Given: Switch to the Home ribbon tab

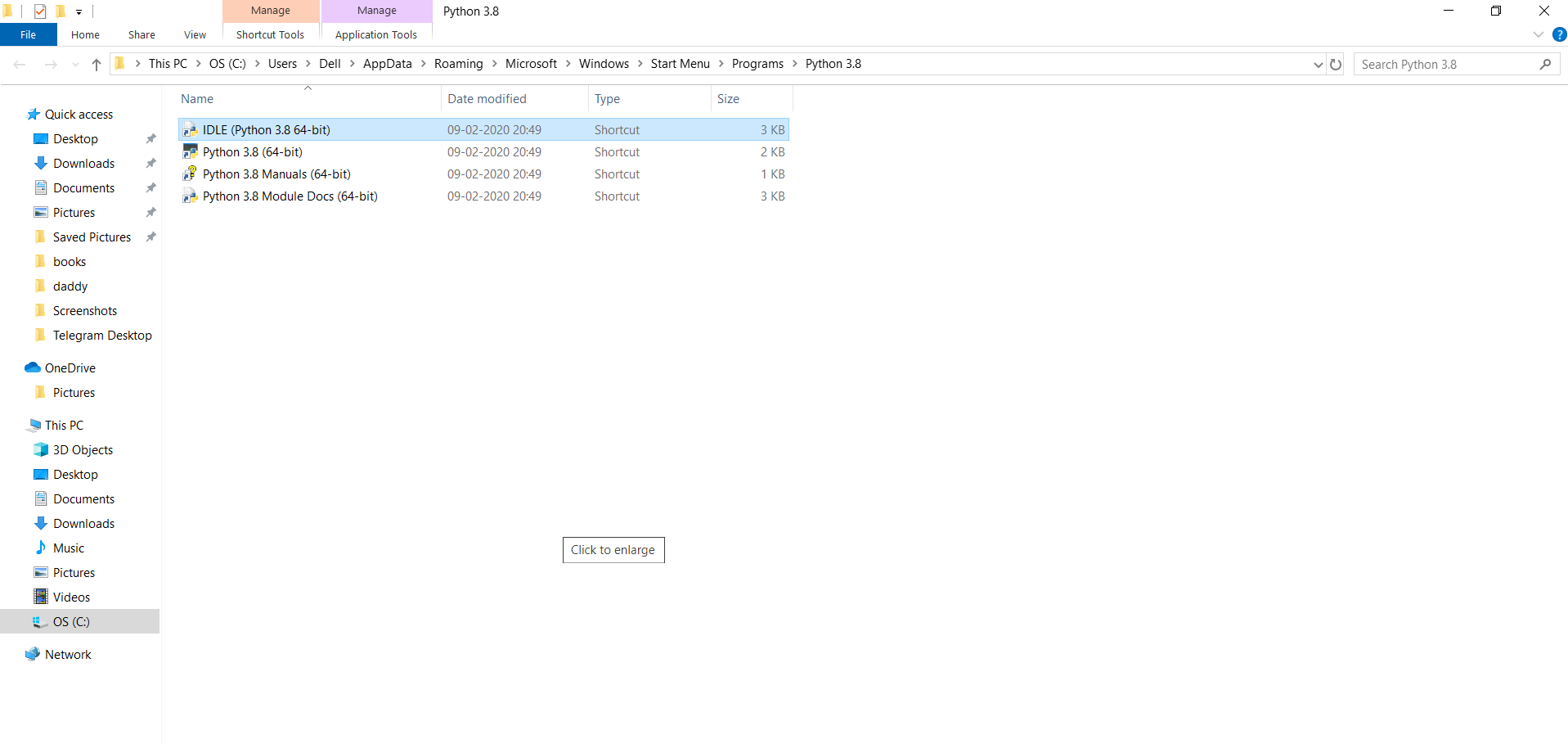Looking at the screenshot, I should pyautogui.click(x=85, y=34).
